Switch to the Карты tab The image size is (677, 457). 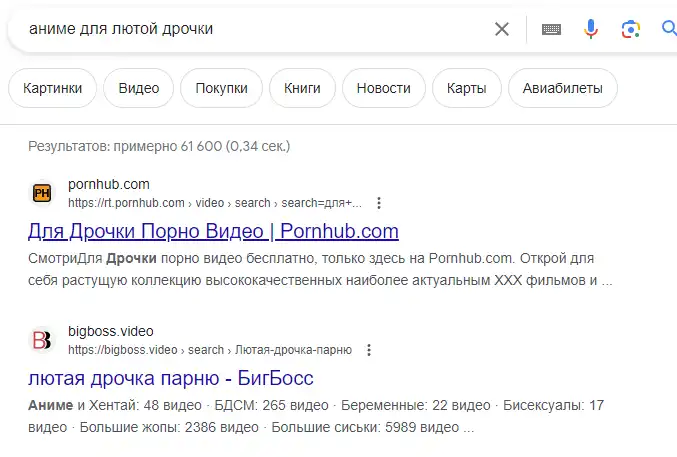pyautogui.click(x=467, y=88)
